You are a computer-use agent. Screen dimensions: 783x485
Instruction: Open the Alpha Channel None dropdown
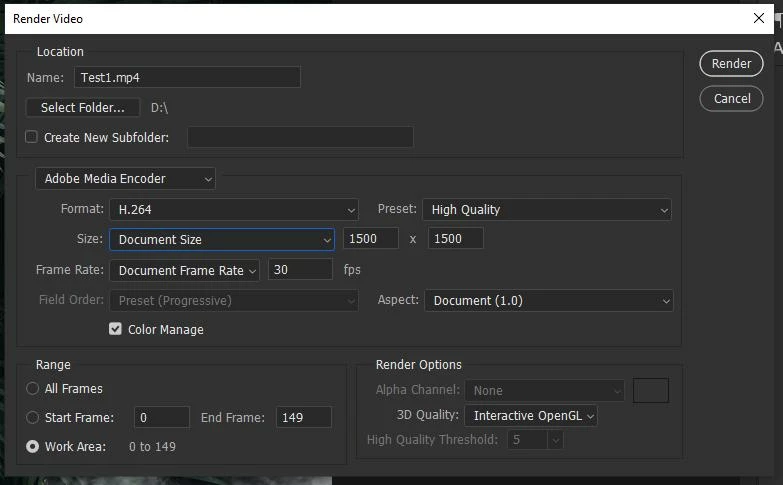tap(545, 391)
